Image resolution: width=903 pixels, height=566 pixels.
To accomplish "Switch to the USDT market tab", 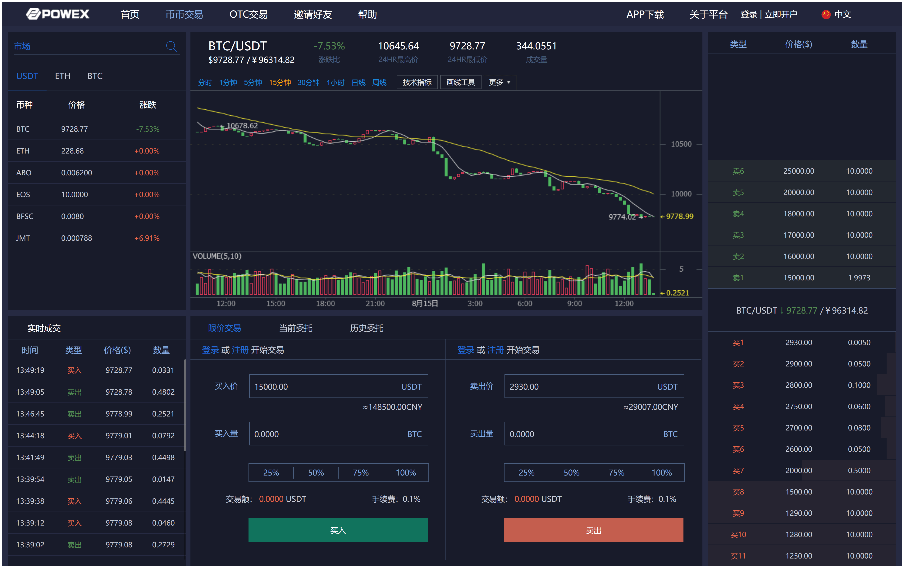I will 27,76.
